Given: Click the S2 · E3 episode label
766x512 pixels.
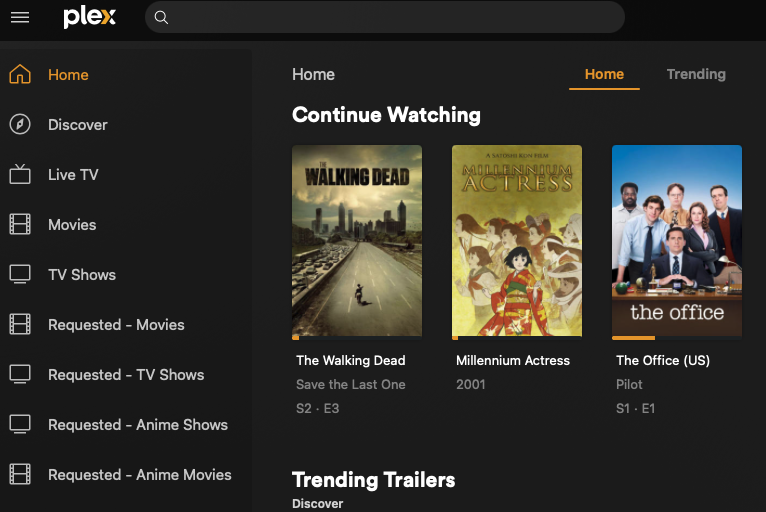Looking at the screenshot, I should coord(318,408).
